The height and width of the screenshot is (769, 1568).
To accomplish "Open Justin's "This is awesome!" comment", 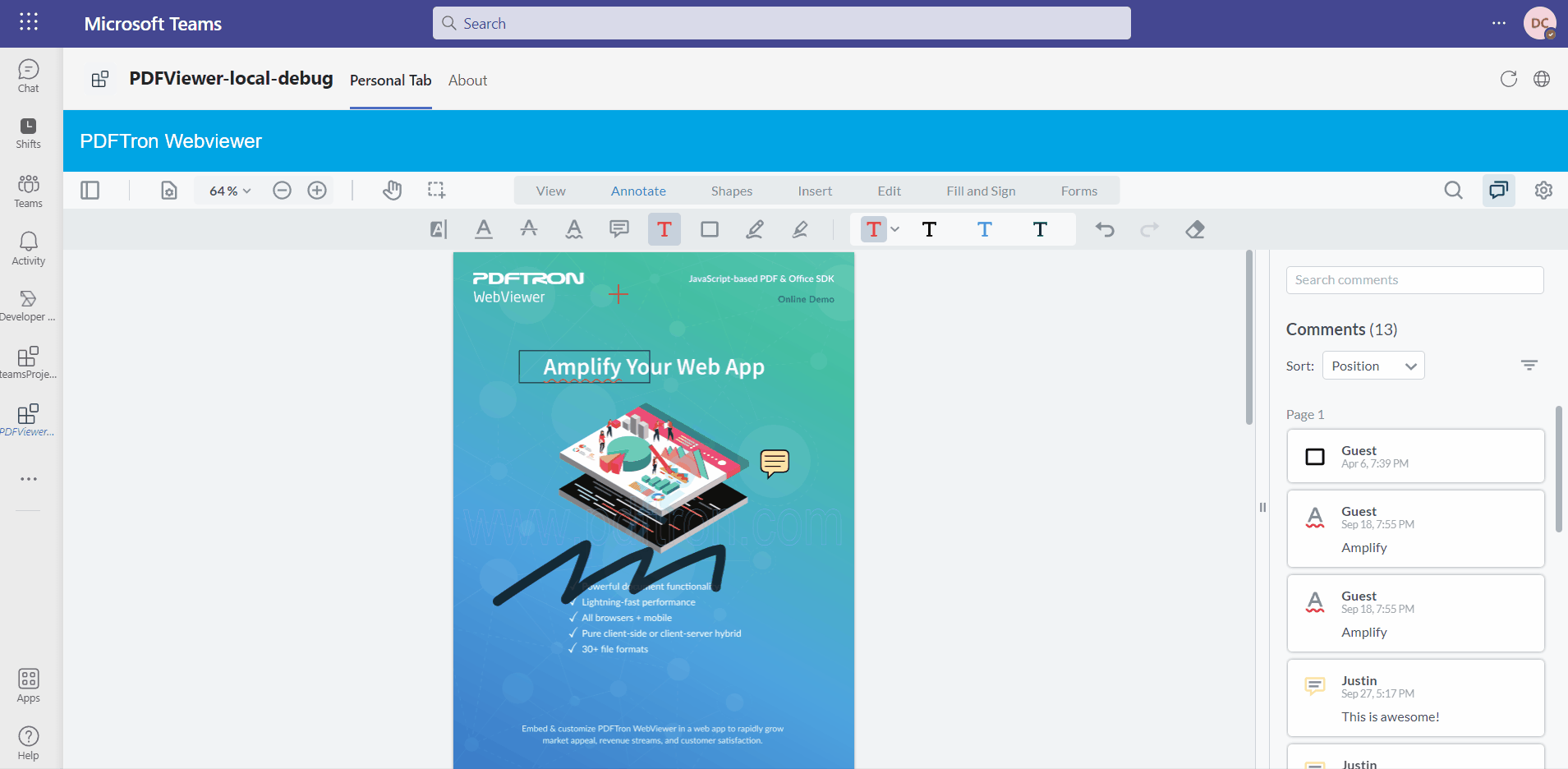I will click(x=1415, y=698).
